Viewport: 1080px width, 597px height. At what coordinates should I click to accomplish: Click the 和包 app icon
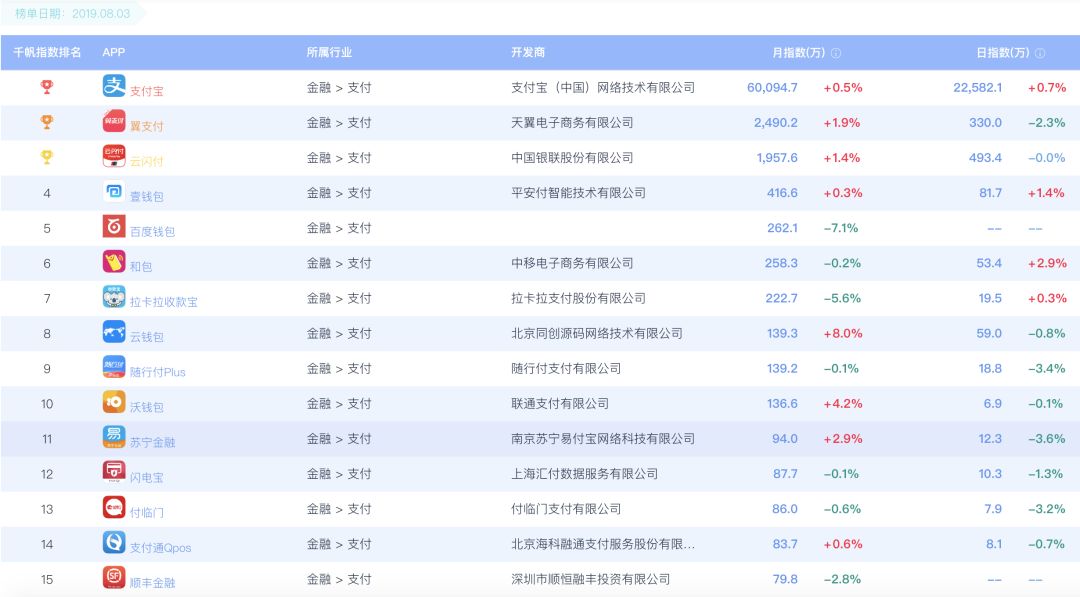click(114, 262)
